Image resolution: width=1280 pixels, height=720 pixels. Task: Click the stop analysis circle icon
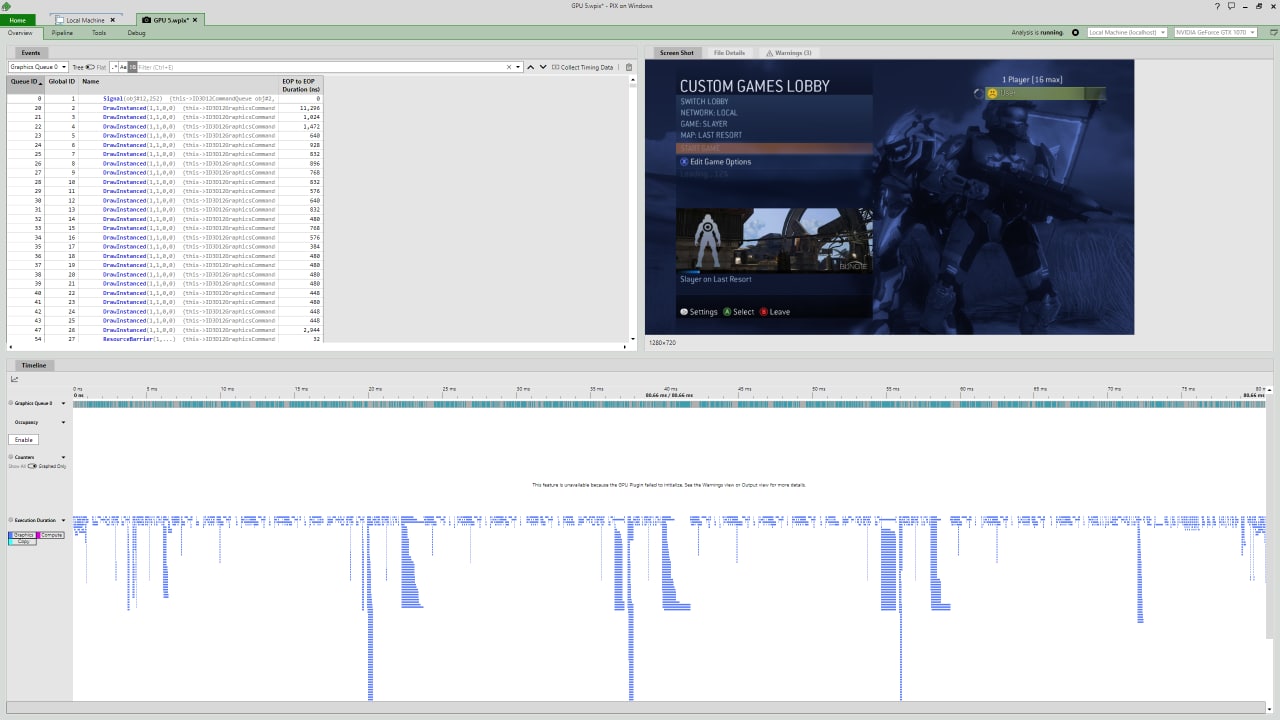[x=1075, y=33]
